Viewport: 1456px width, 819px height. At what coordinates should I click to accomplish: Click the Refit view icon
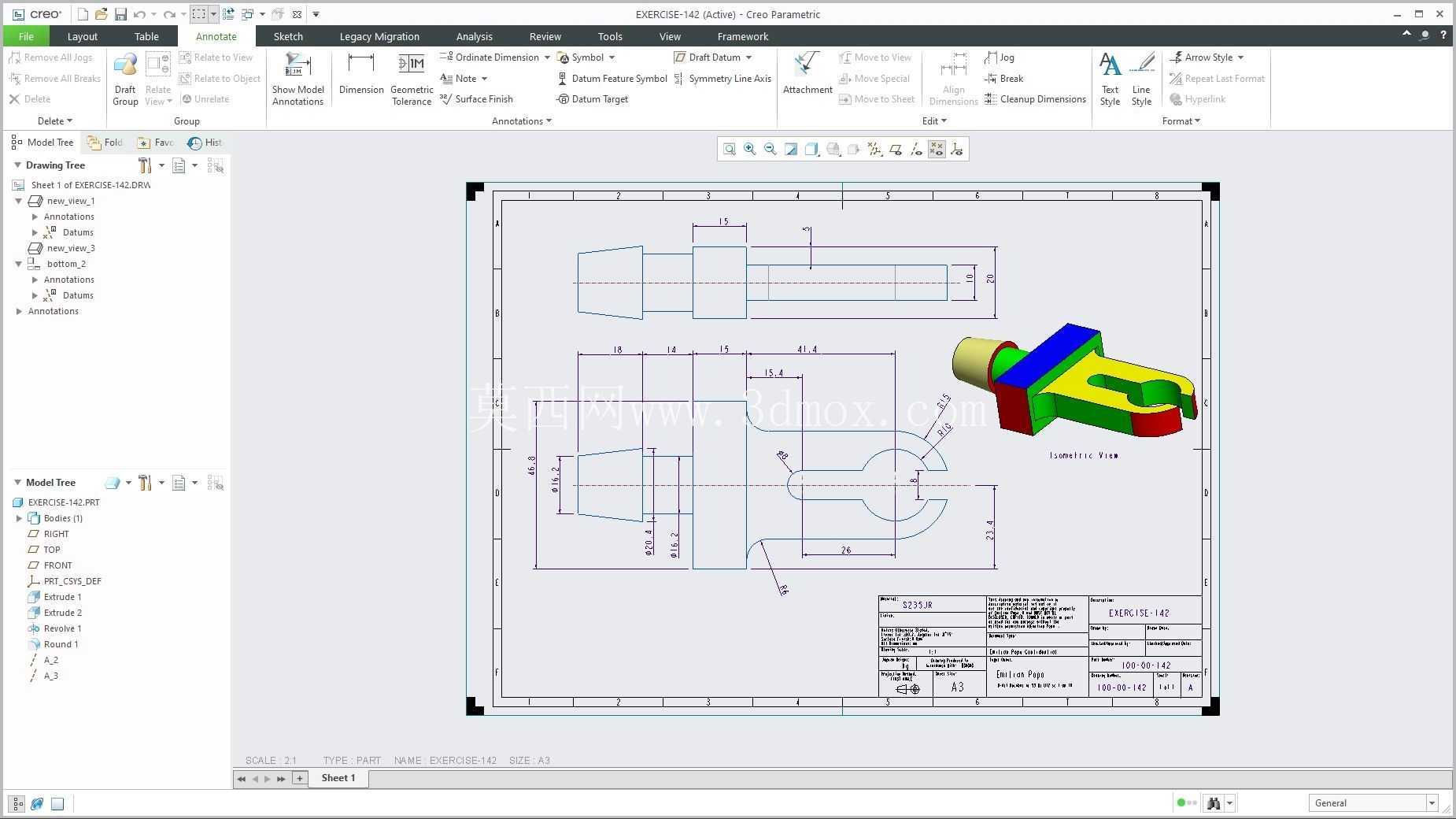tap(730, 149)
